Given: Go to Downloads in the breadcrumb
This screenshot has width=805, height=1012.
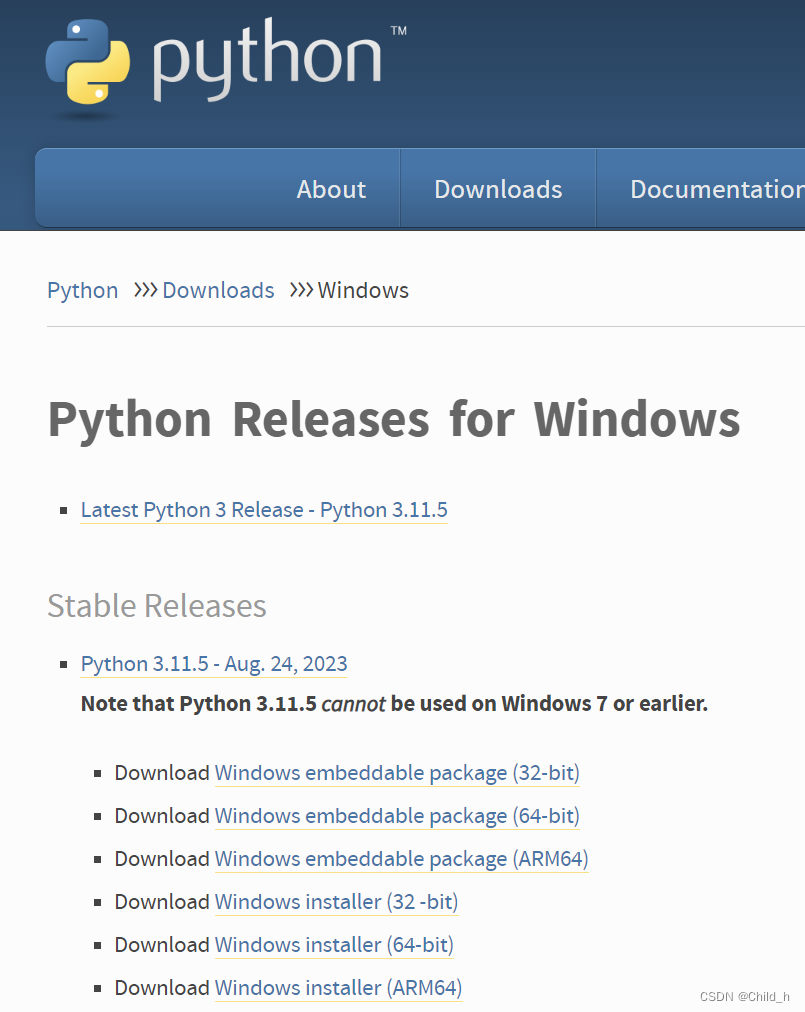Looking at the screenshot, I should (x=218, y=290).
